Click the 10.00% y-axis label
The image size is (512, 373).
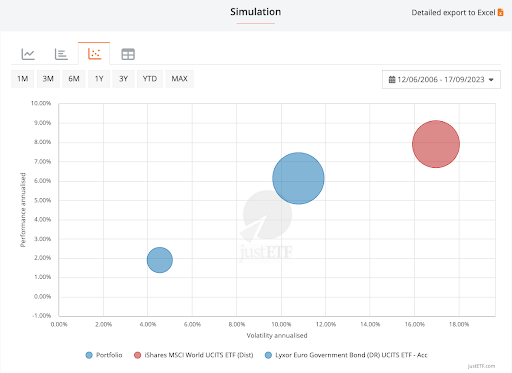41,103
